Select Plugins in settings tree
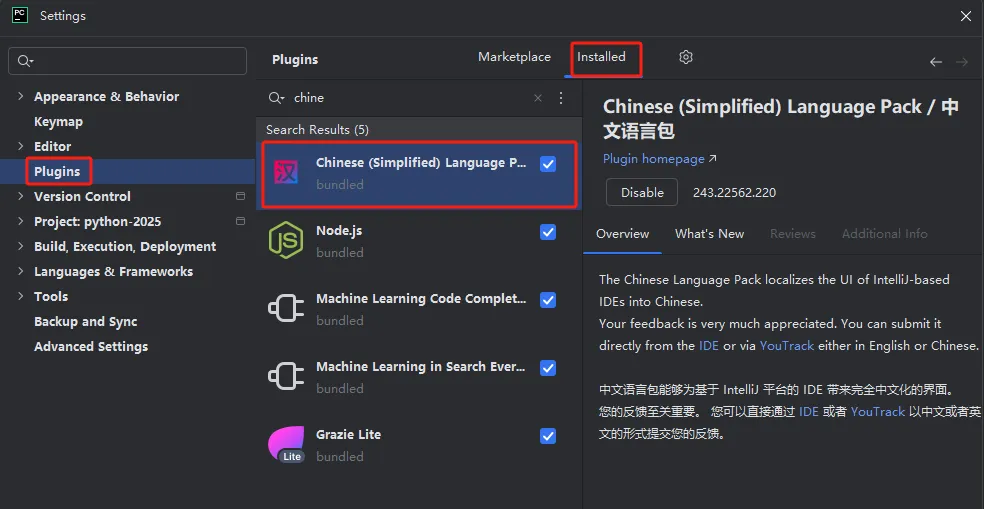 (x=57, y=171)
